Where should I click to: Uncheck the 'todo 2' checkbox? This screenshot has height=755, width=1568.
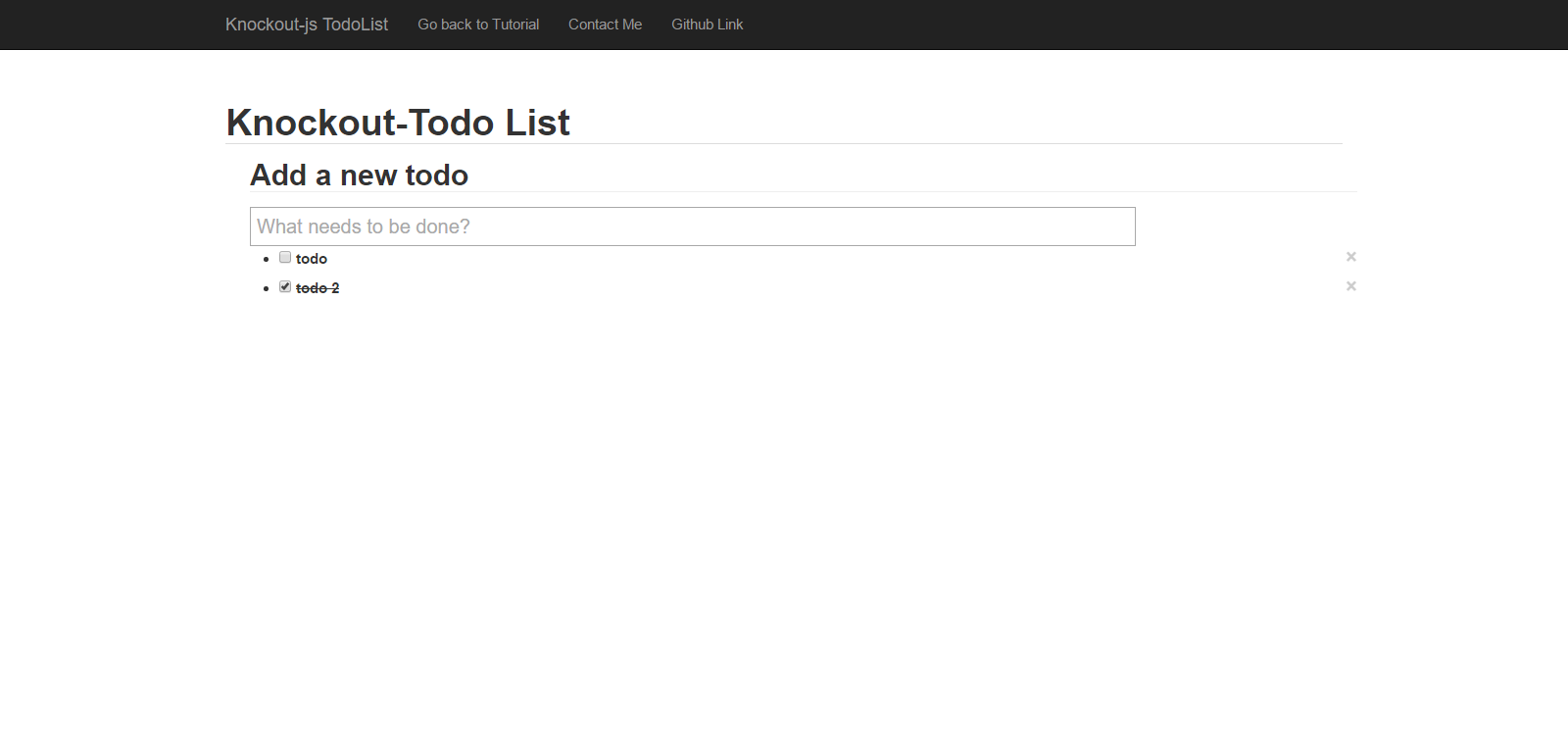pos(285,286)
